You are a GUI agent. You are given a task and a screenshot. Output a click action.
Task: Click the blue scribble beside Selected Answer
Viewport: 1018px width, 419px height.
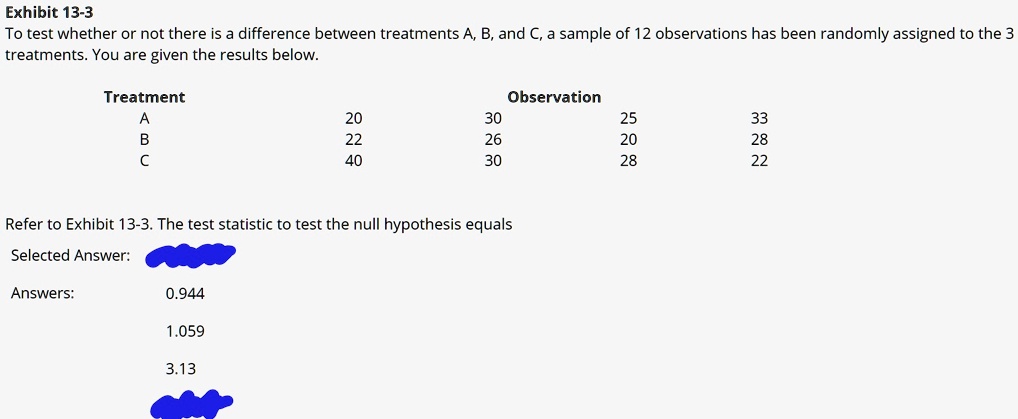pos(190,255)
